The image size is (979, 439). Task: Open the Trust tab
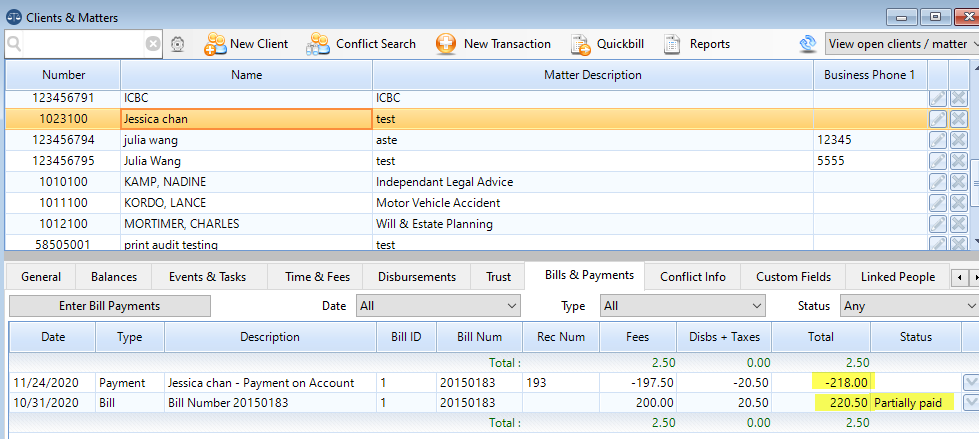[x=498, y=277]
